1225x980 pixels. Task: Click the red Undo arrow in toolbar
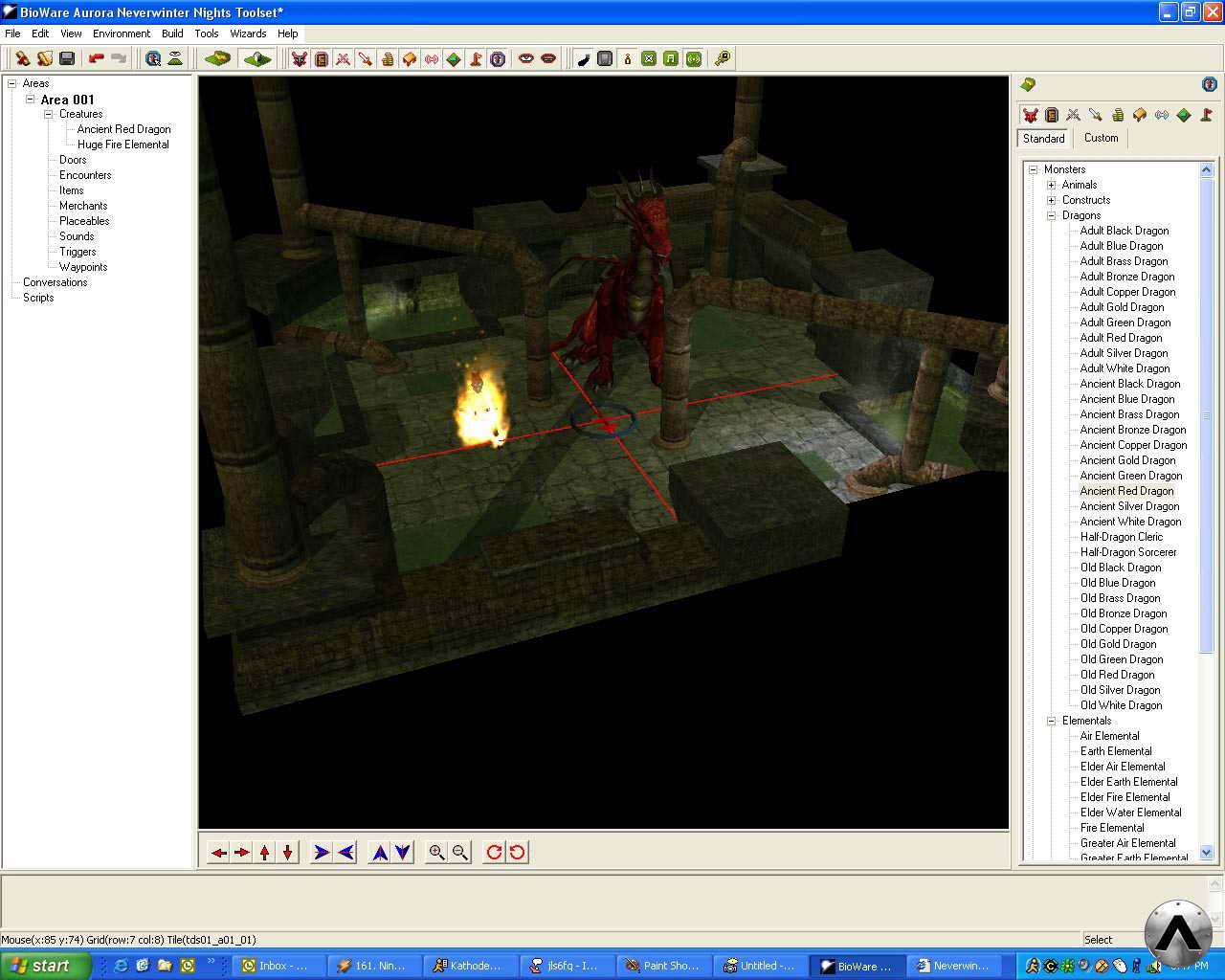(x=96, y=58)
